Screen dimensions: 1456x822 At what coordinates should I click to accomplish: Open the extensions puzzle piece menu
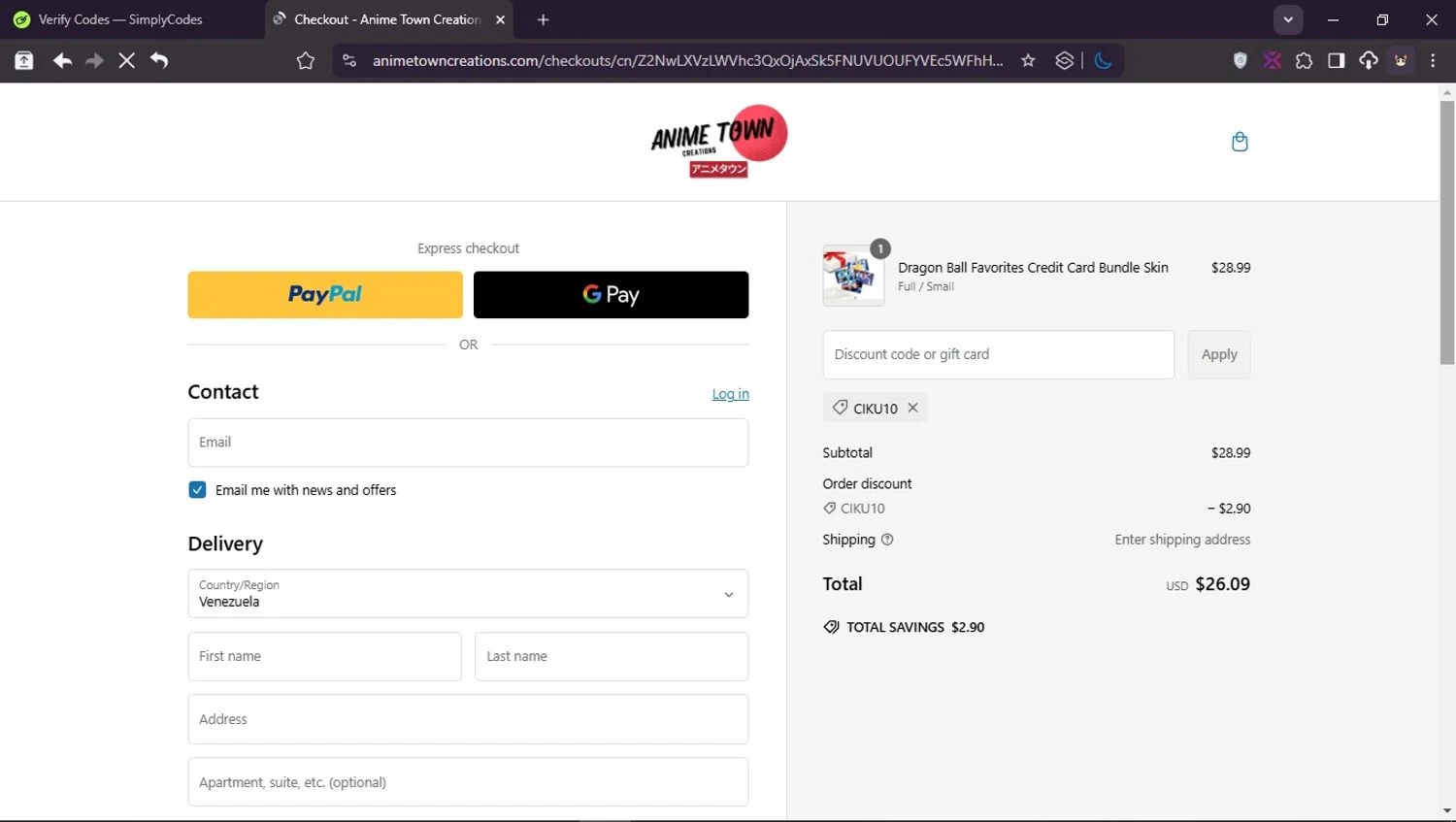(x=1304, y=60)
